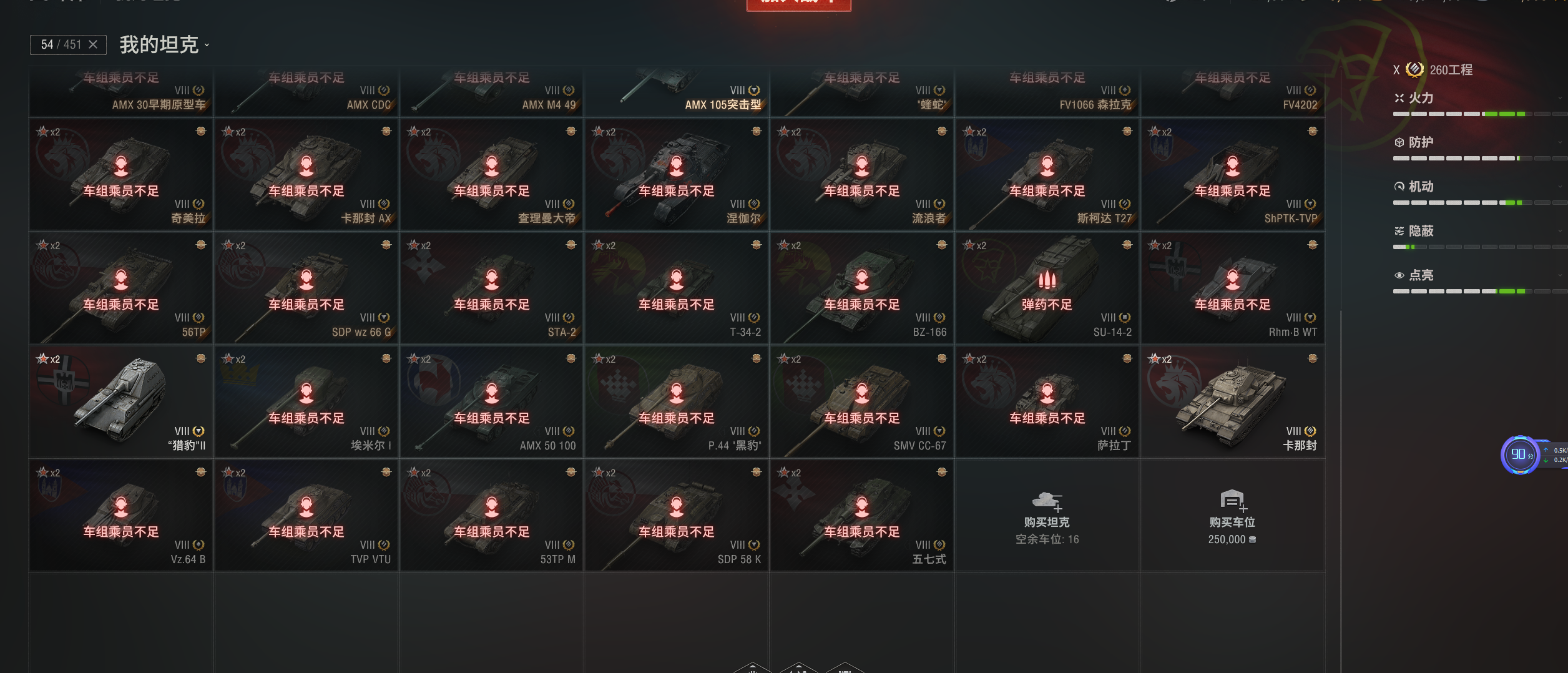Clear the 54 / 451 filter counter
This screenshot has height=673, width=1568.
(x=93, y=44)
